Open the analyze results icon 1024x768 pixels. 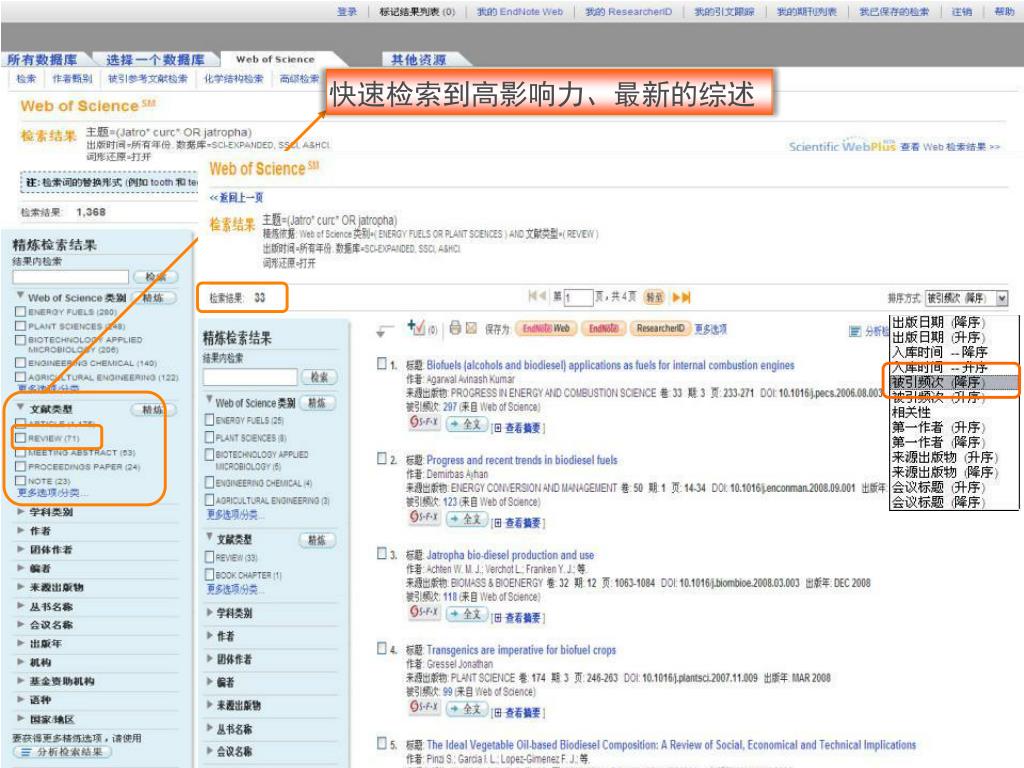pos(855,331)
